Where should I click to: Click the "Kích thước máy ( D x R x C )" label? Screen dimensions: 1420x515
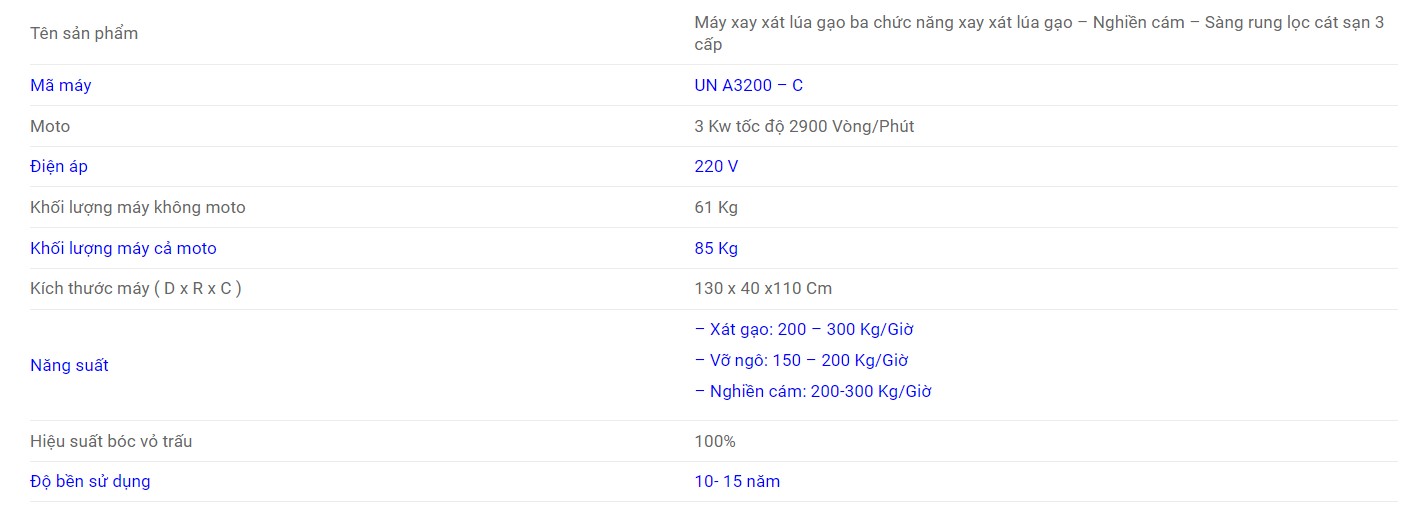coord(136,288)
